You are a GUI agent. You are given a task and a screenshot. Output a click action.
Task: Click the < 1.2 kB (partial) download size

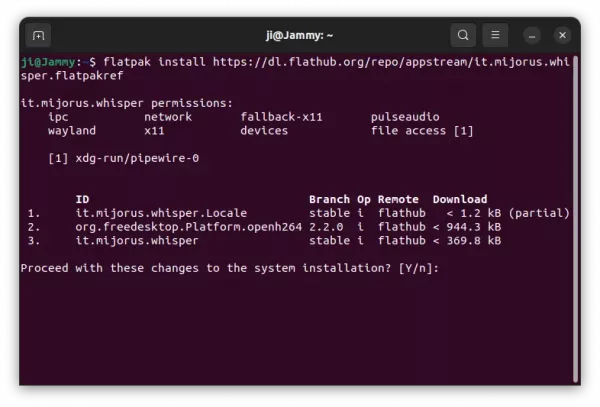[508, 213]
